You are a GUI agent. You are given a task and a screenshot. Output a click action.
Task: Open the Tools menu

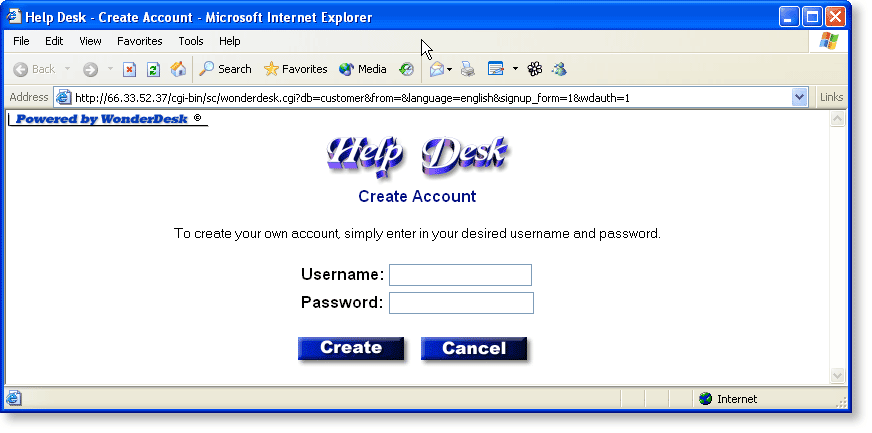191,41
